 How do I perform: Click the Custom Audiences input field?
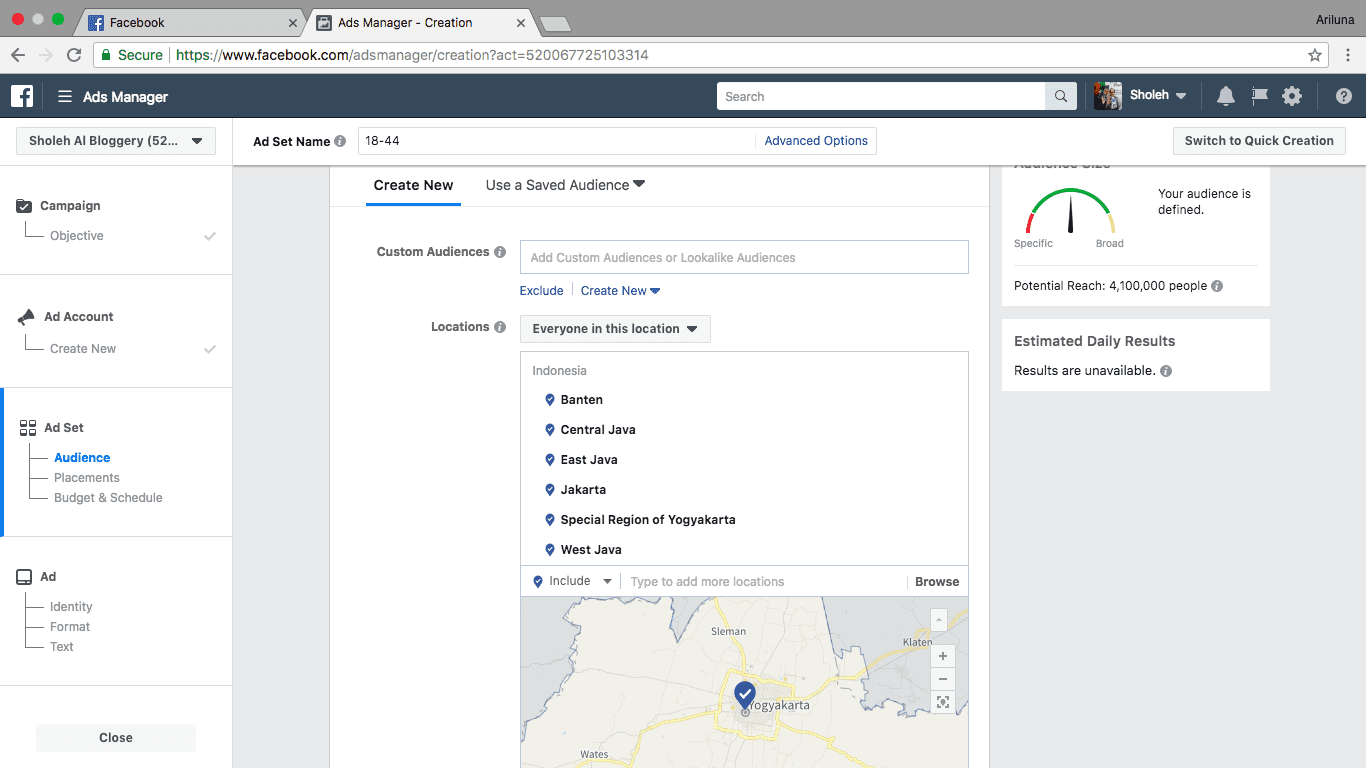(744, 257)
